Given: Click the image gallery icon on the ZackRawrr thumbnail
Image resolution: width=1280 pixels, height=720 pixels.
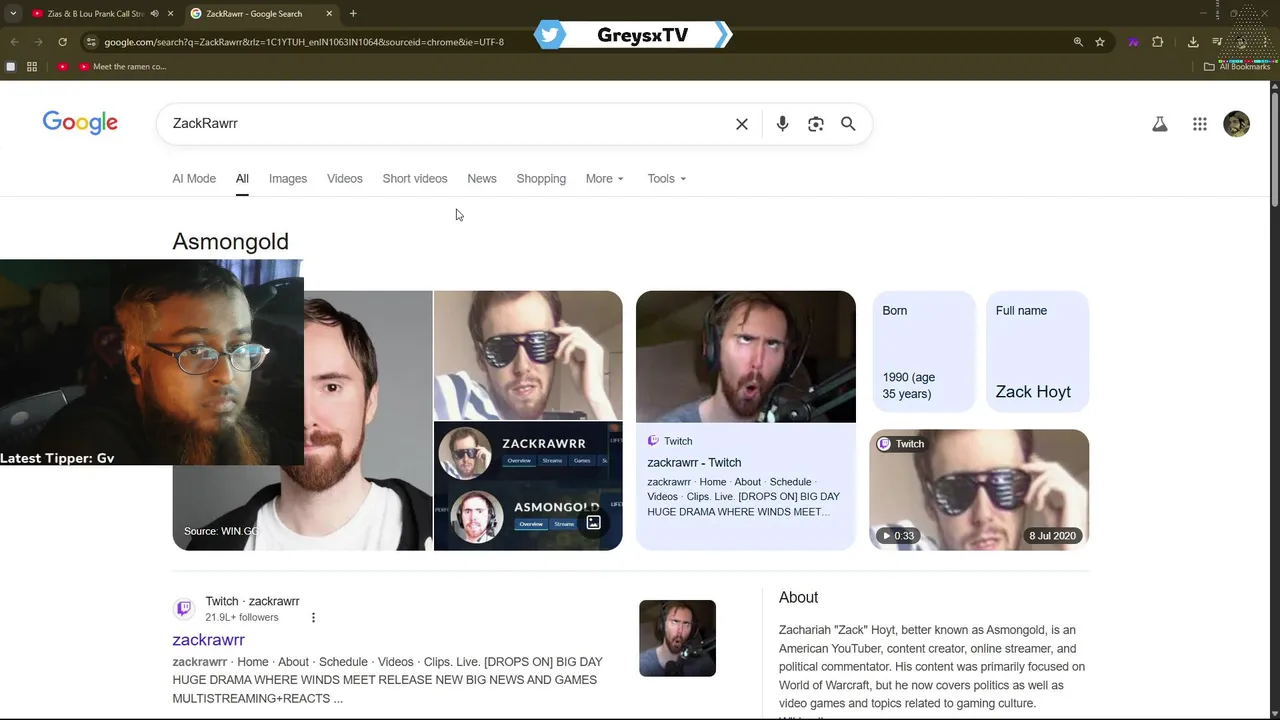Looking at the screenshot, I should pos(593,522).
